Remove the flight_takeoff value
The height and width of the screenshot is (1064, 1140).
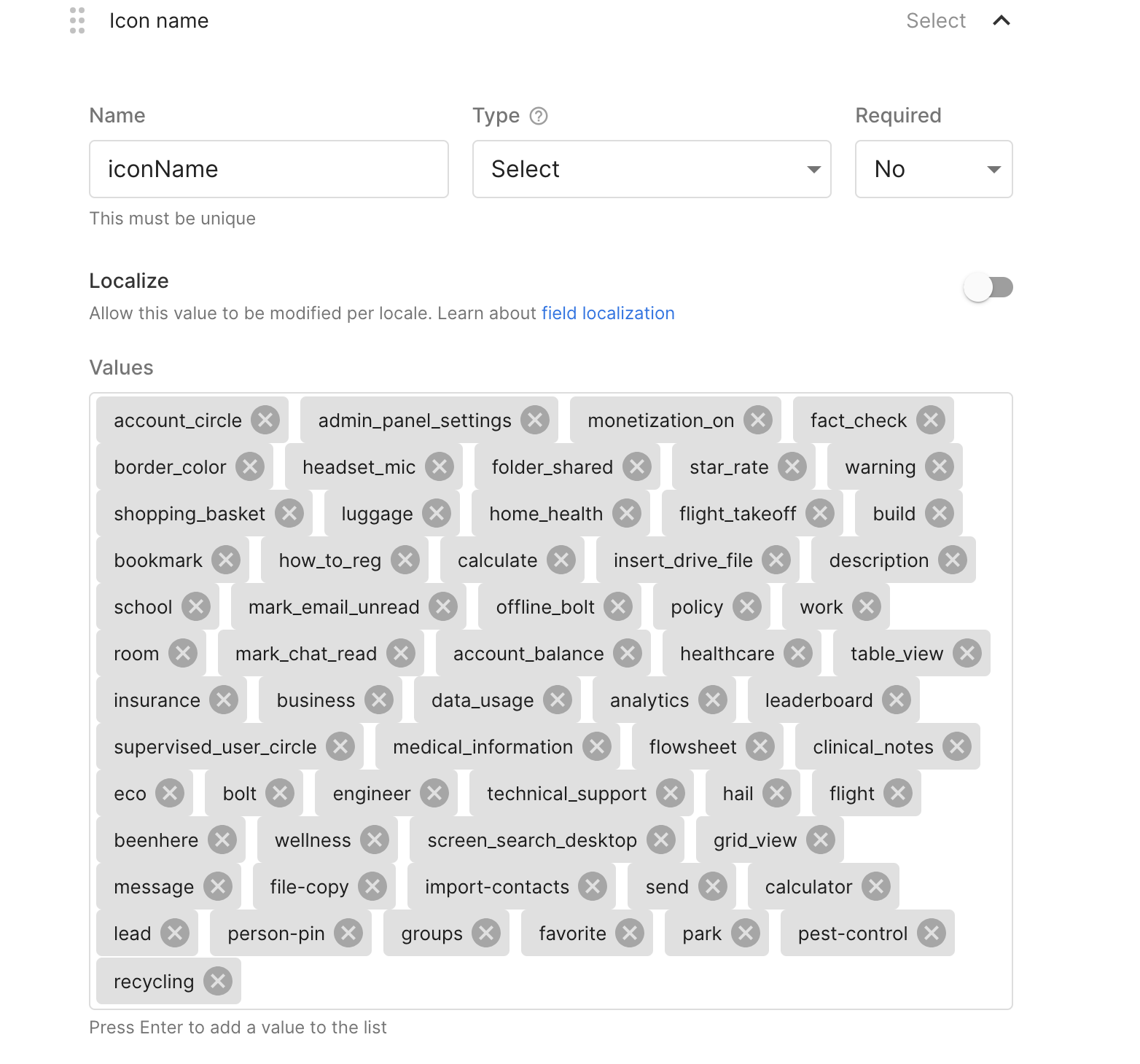point(820,513)
